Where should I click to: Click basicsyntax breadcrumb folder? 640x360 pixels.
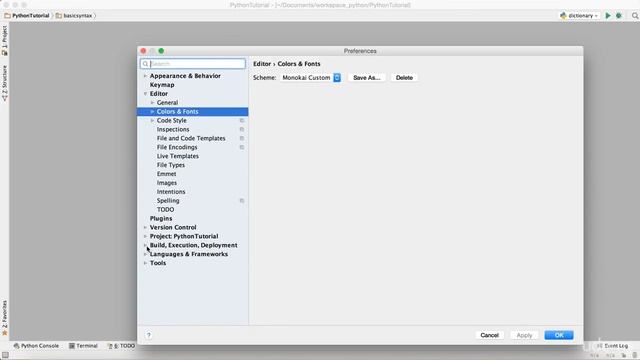74,16
